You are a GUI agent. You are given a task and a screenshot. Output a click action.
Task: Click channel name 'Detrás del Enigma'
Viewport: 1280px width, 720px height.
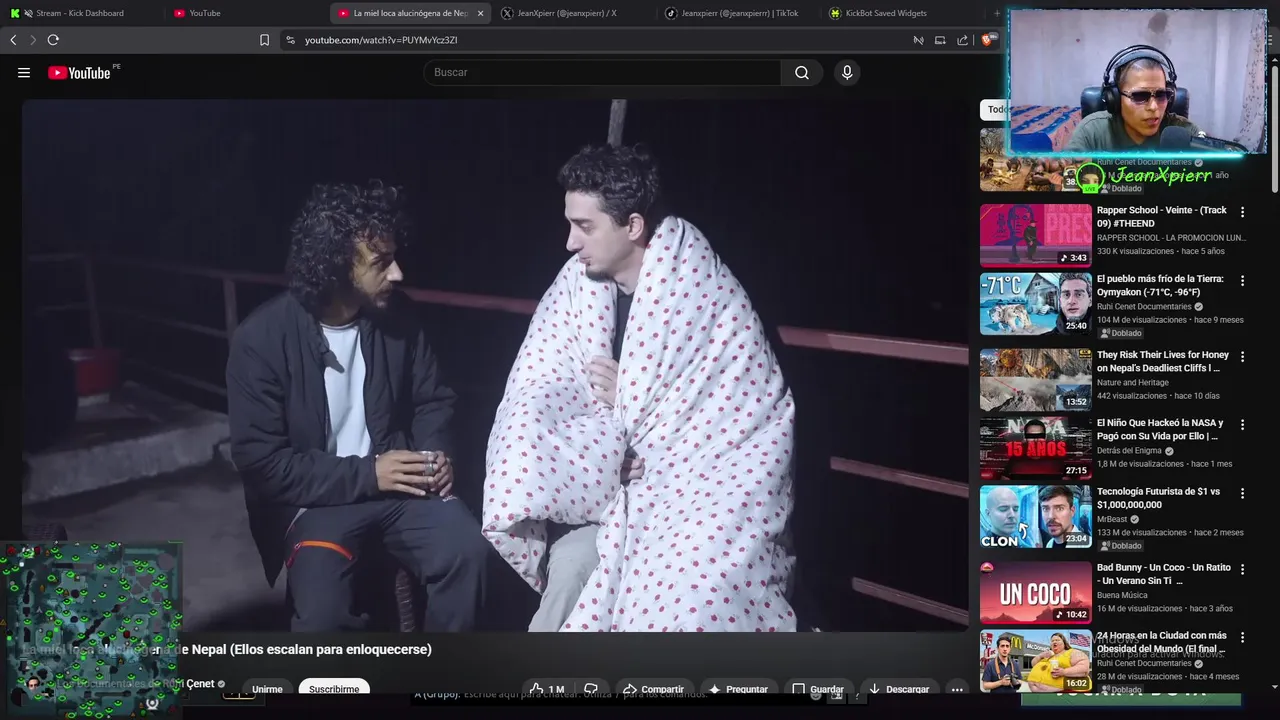(1129, 451)
